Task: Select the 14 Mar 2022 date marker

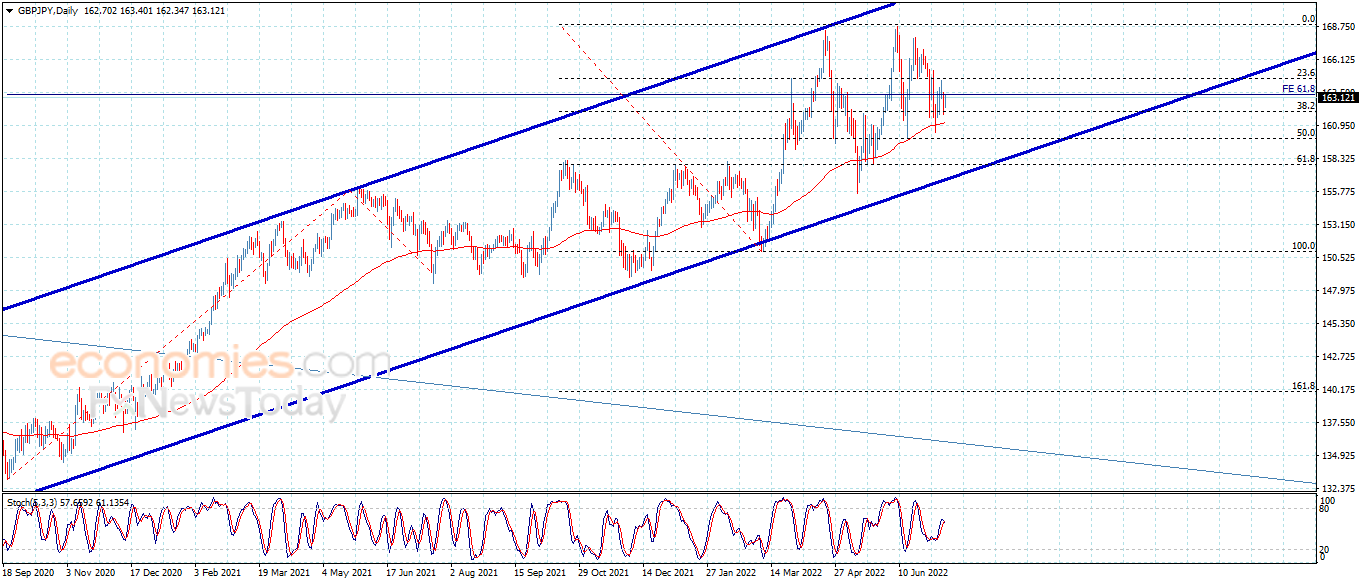Action: pyautogui.click(x=795, y=574)
